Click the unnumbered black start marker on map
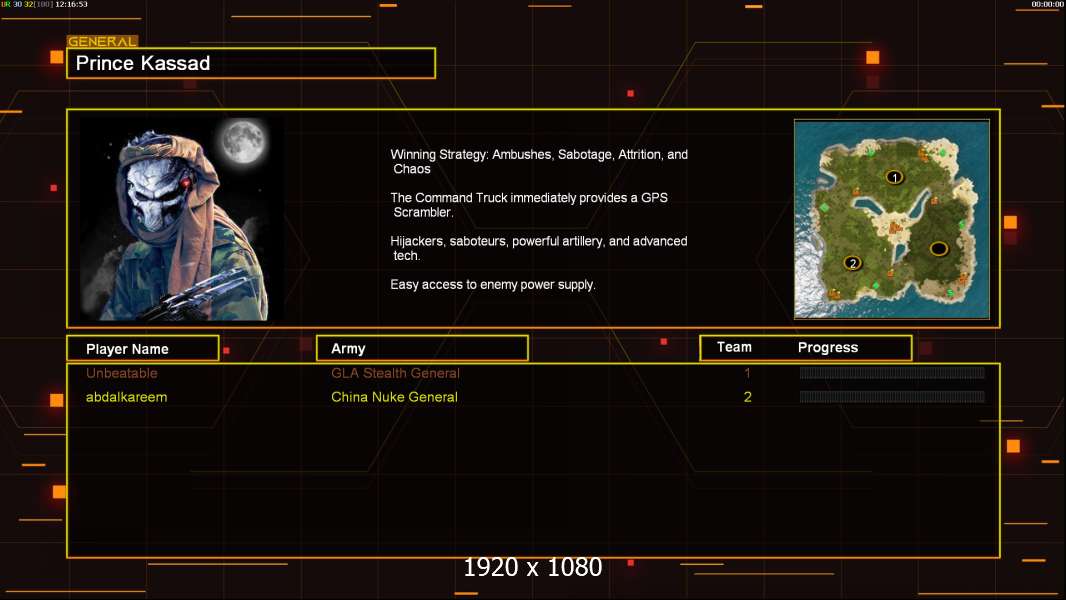Image resolution: width=1066 pixels, height=600 pixels. tap(939, 249)
